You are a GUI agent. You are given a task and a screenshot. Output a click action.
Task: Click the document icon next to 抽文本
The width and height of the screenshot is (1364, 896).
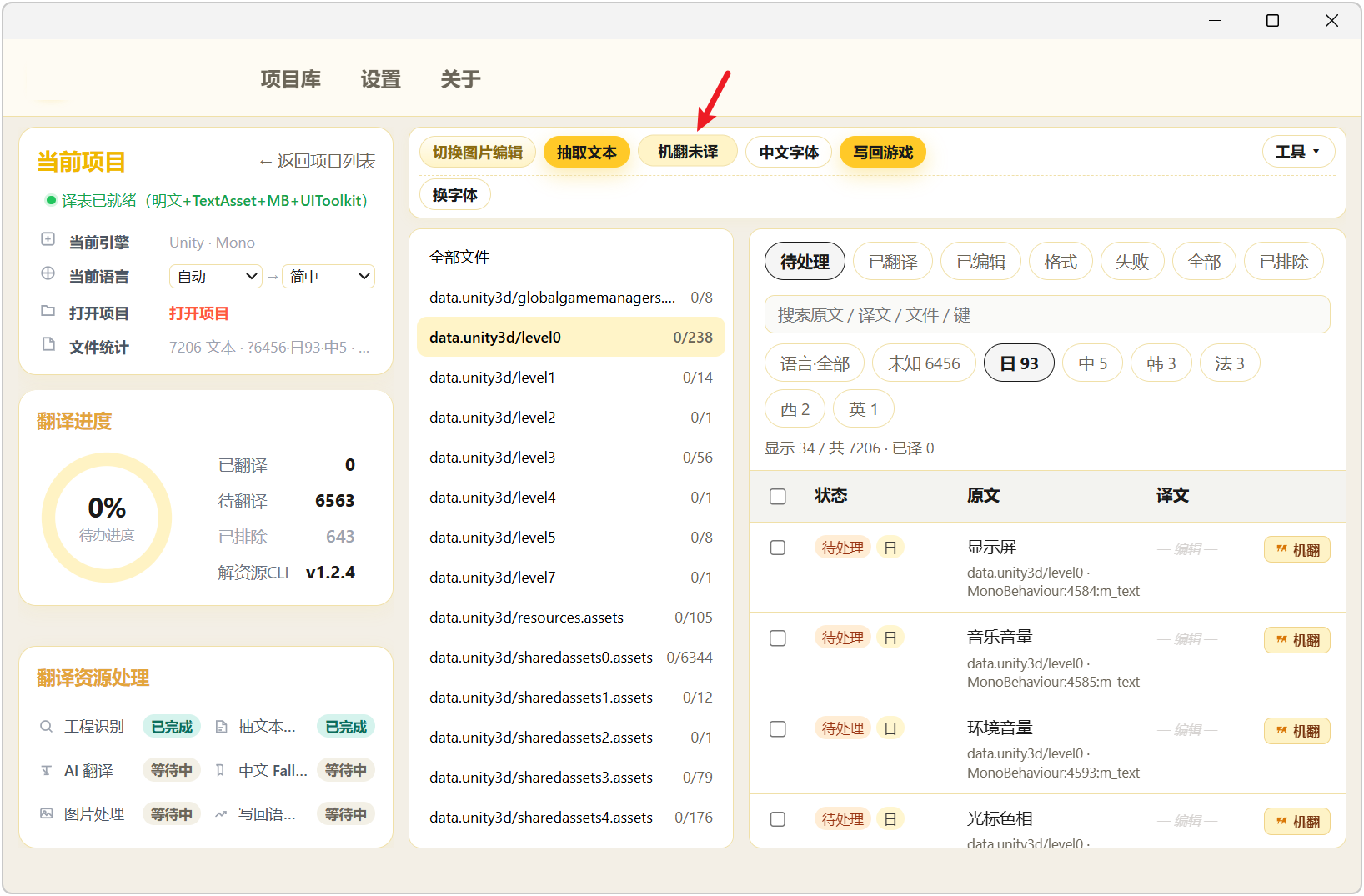coord(221,727)
